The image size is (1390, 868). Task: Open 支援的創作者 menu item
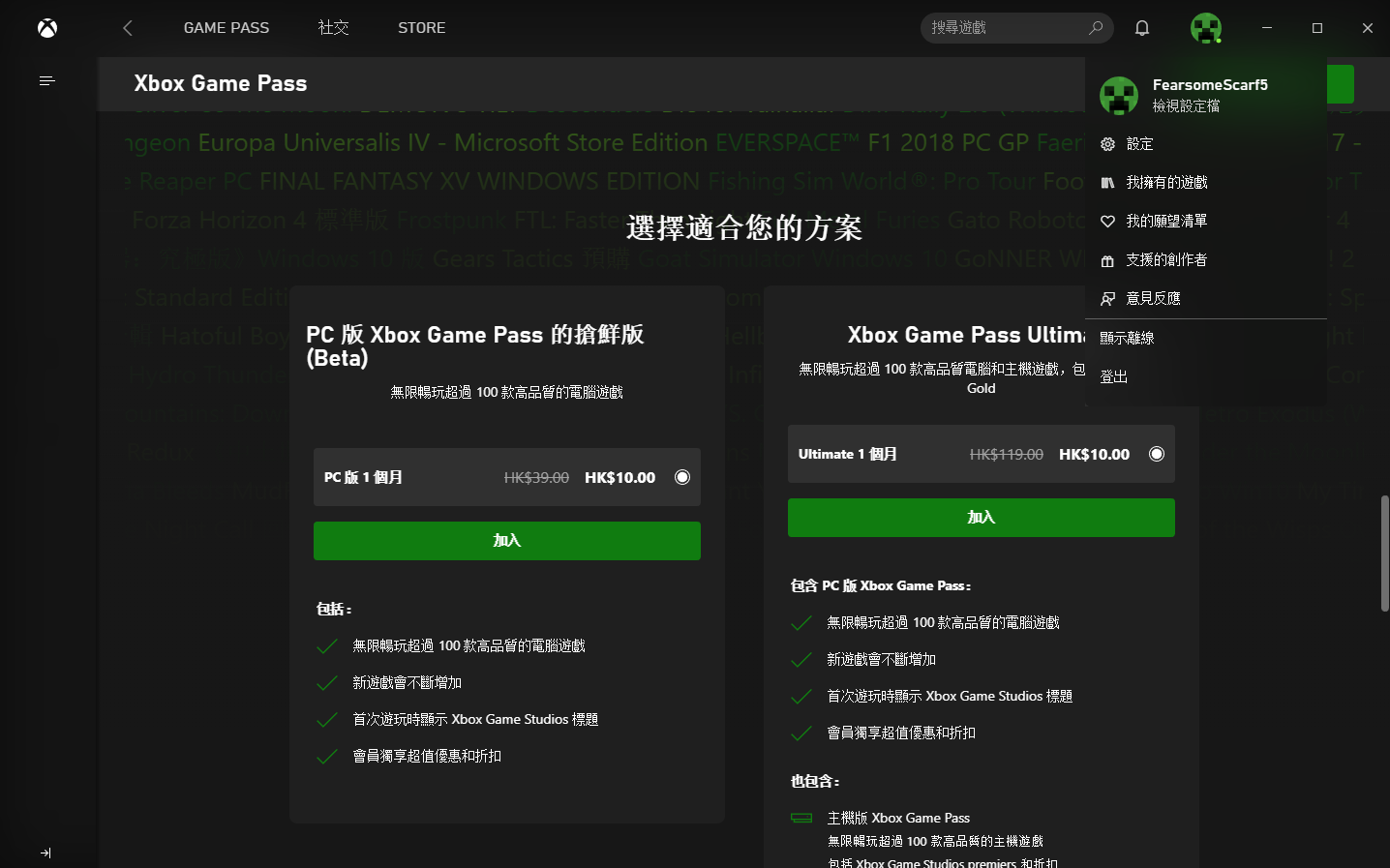1205,260
